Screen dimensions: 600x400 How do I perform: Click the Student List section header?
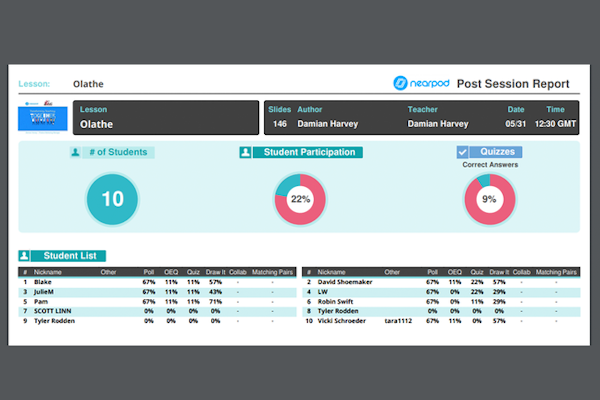70,256
